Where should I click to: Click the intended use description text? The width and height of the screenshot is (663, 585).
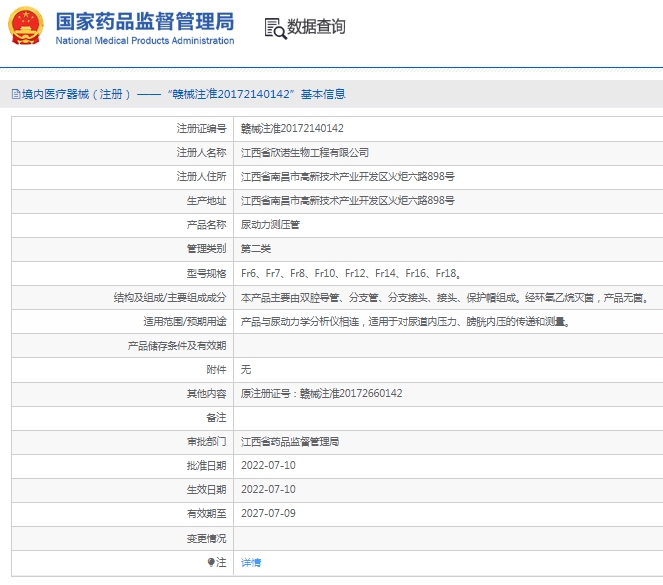pos(405,322)
